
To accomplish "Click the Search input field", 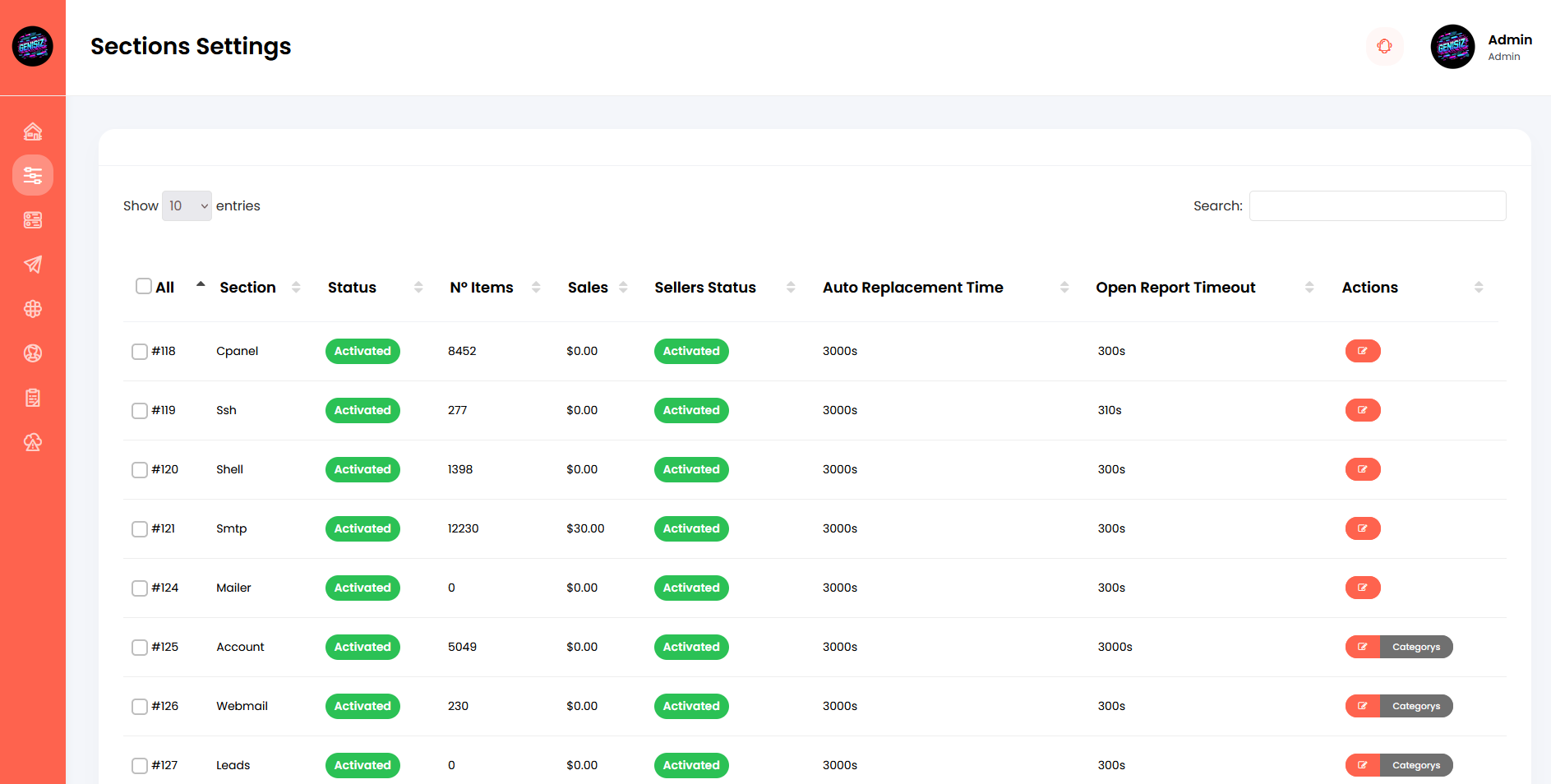I will [1377, 205].
